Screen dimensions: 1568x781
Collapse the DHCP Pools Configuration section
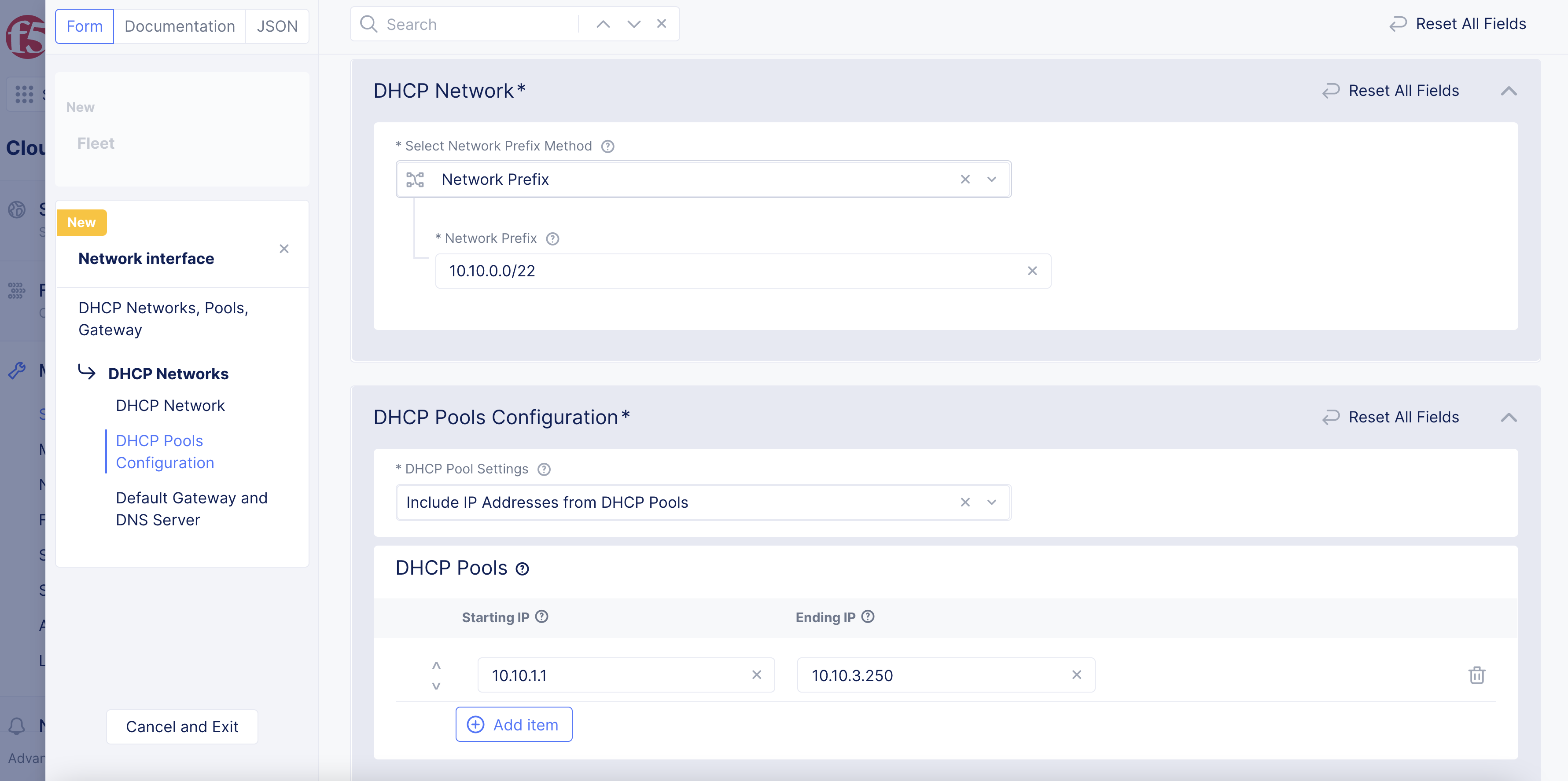pyautogui.click(x=1508, y=418)
